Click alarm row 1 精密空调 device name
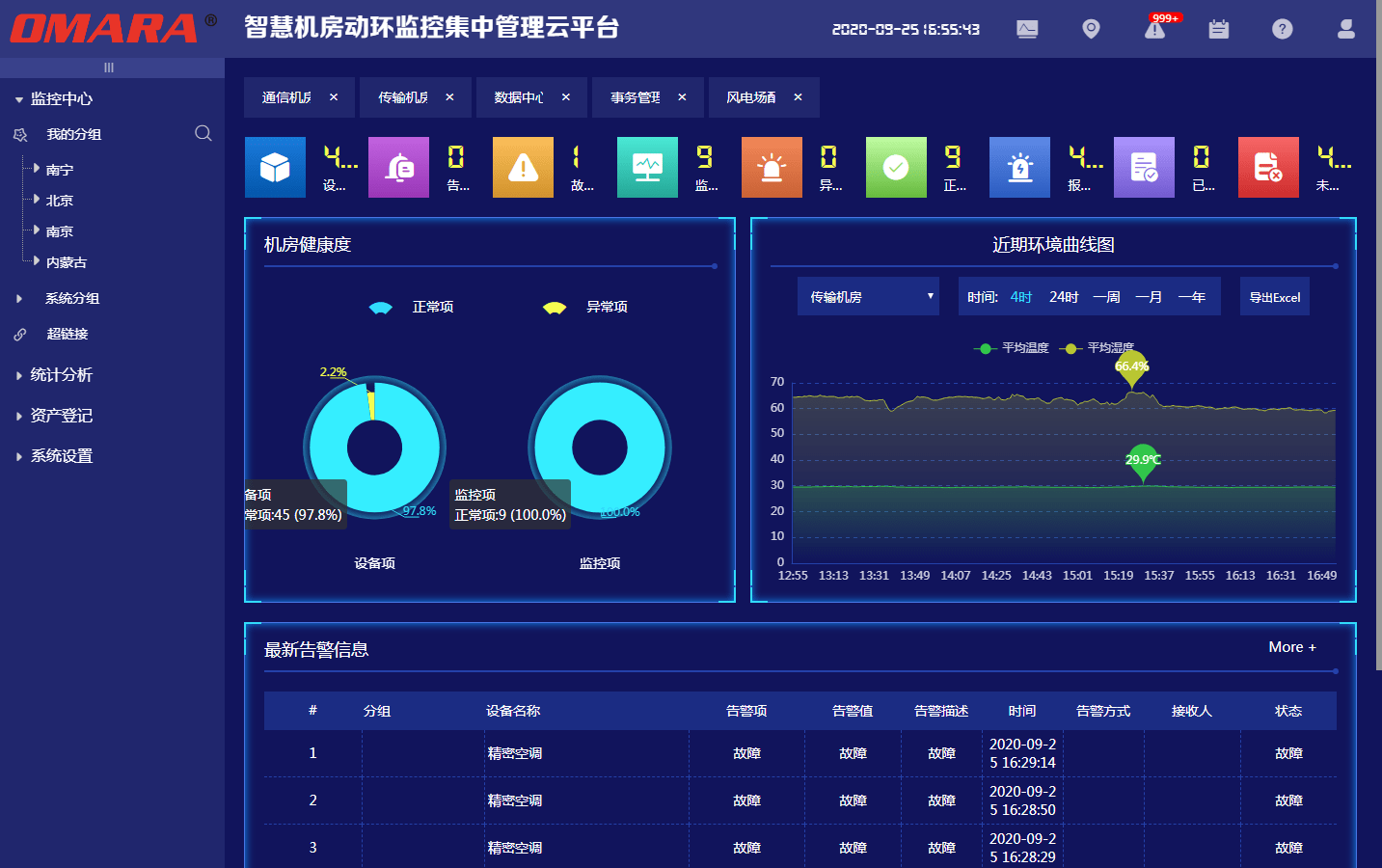The height and width of the screenshot is (868, 1382). [515, 753]
